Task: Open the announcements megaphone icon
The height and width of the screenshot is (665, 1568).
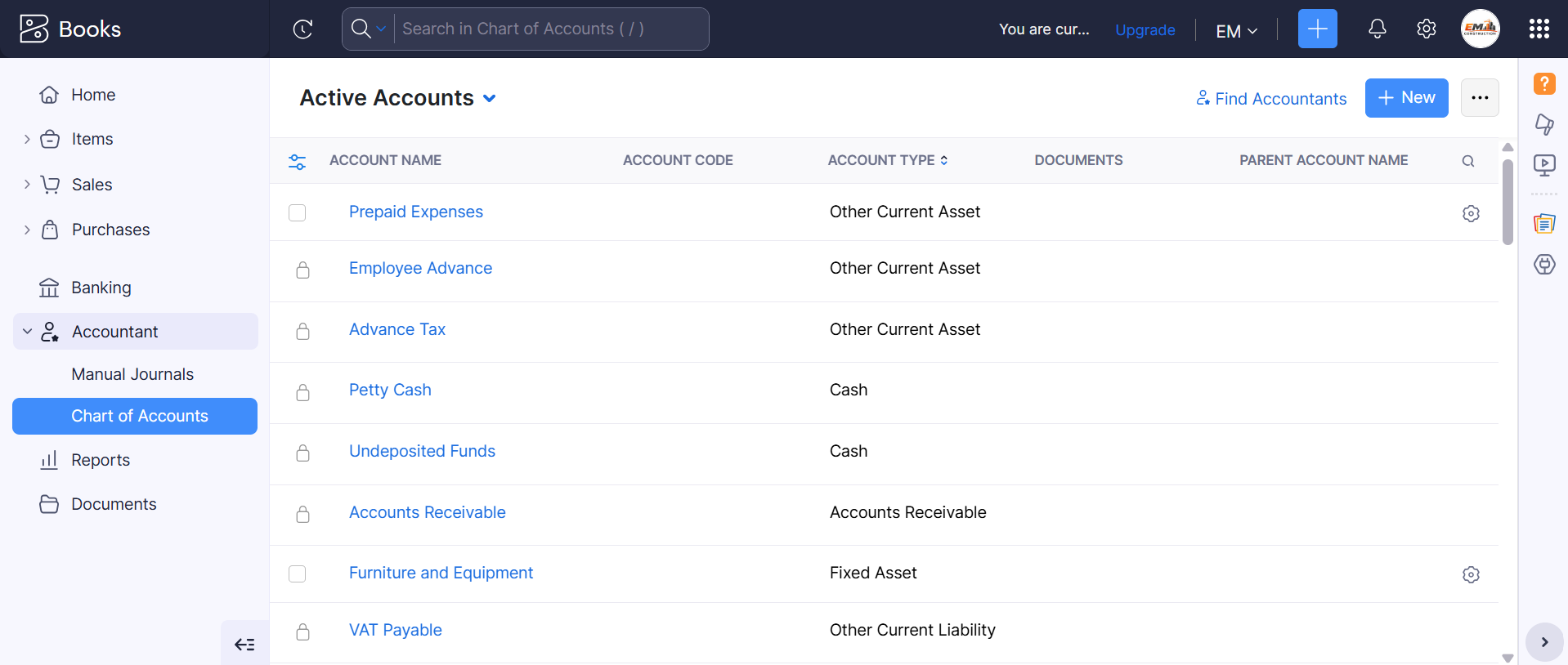Action: 1543,124
